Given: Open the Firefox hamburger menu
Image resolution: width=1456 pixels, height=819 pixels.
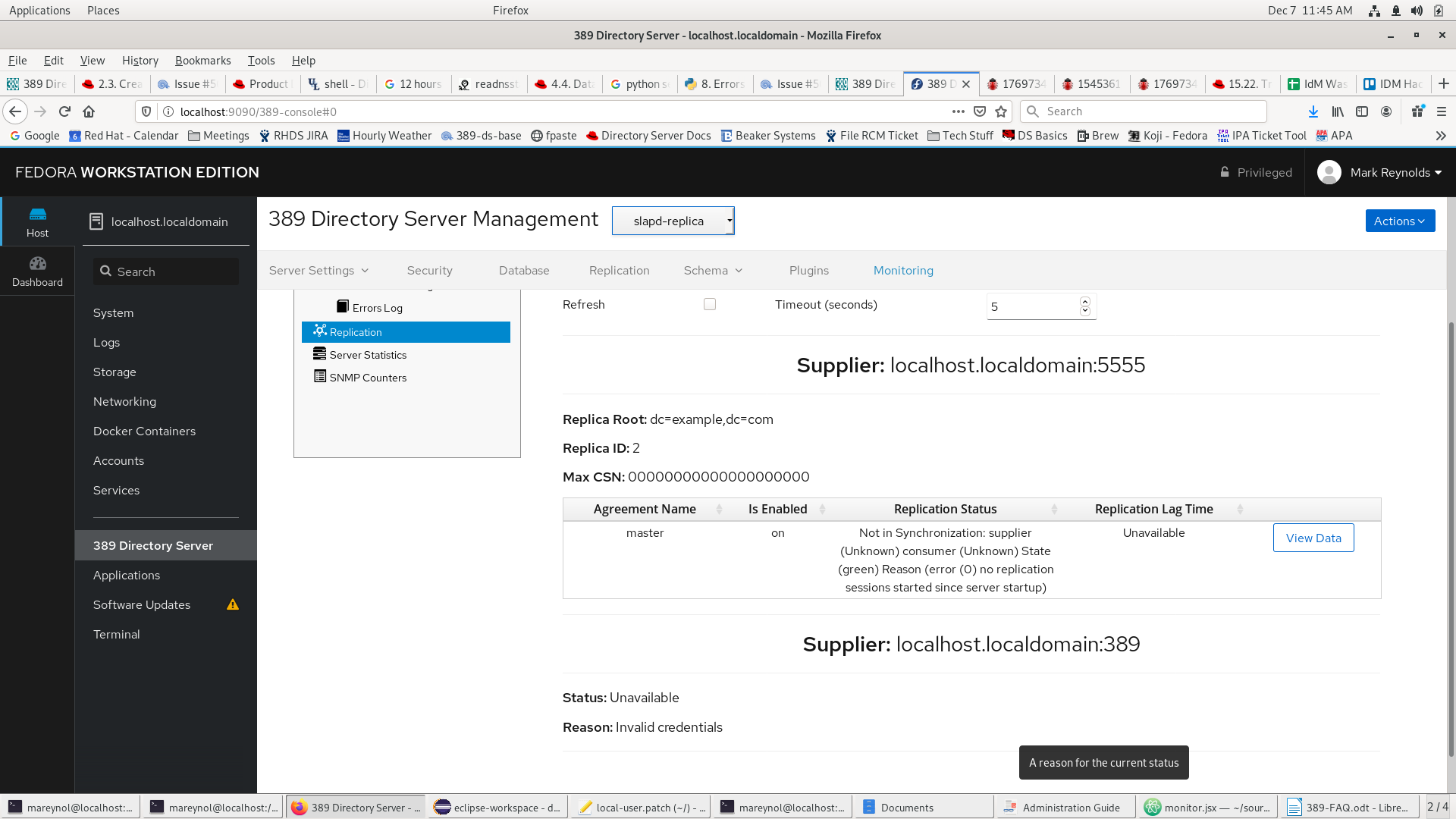Looking at the screenshot, I should (1442, 111).
